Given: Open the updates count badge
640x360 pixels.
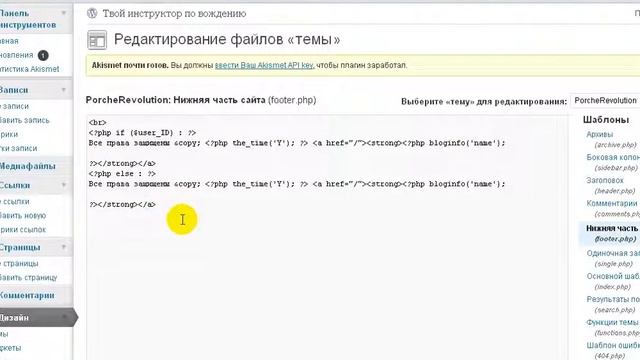Looking at the screenshot, I should pos(43,55).
